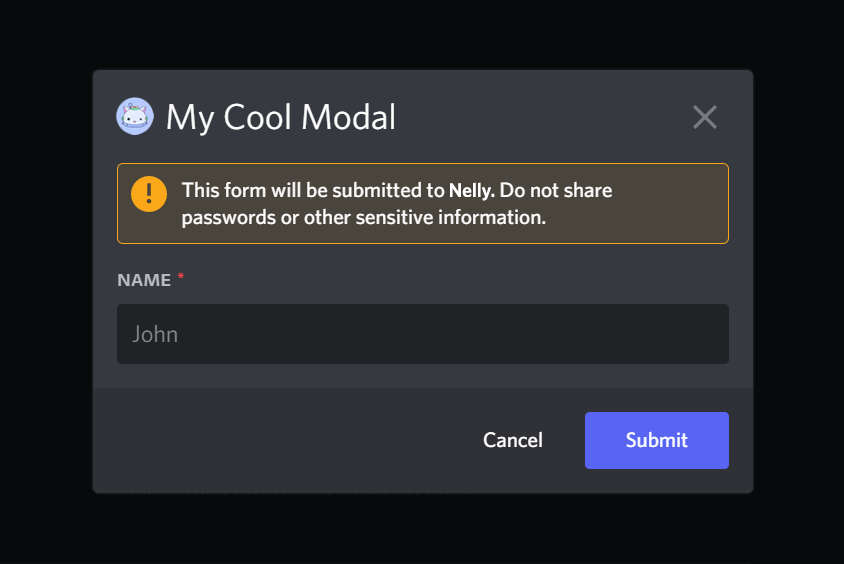Click the "My Cool Modal" title
This screenshot has height=564, width=844.
point(281,117)
